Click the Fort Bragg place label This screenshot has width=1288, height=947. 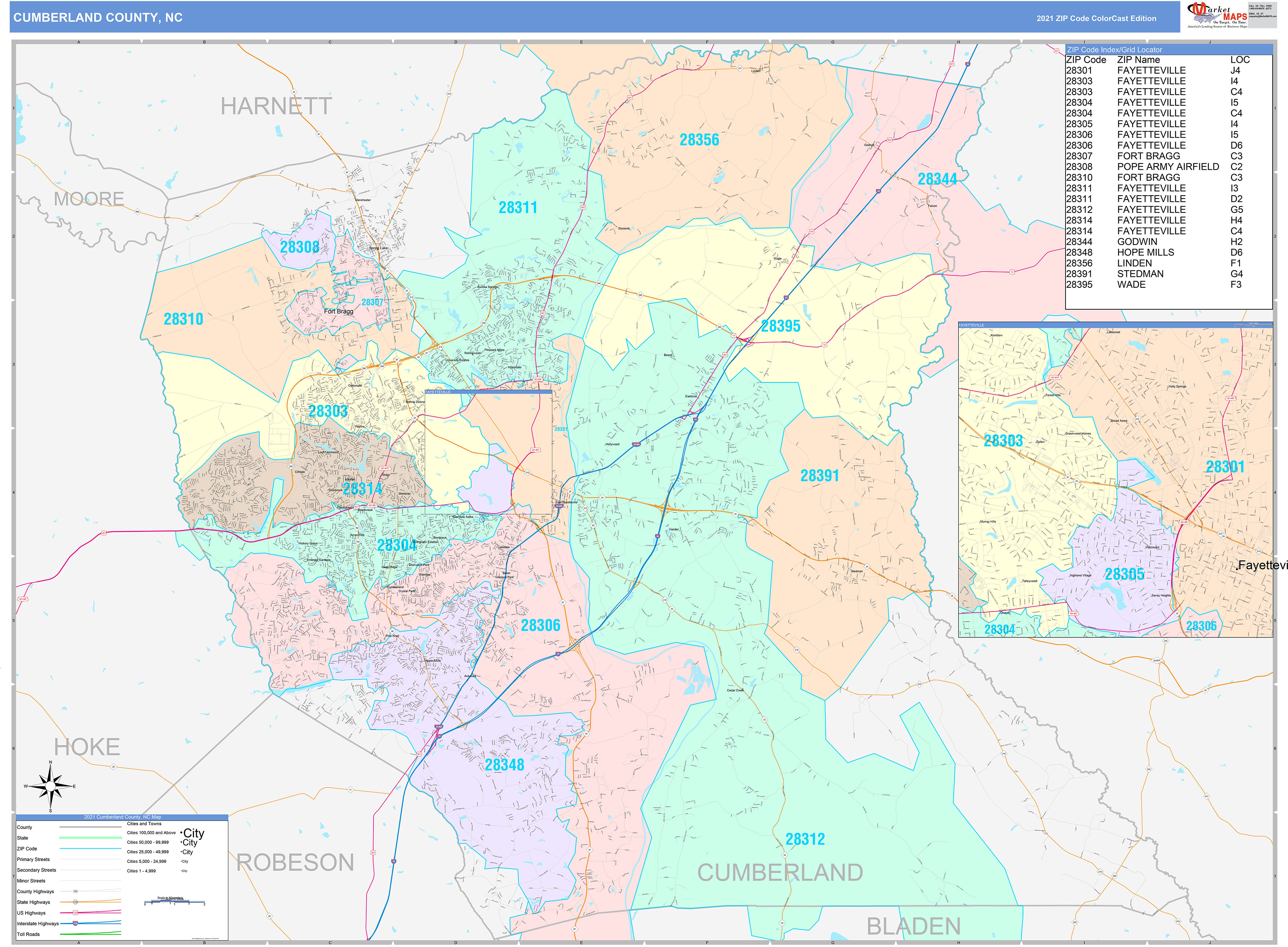point(339,311)
